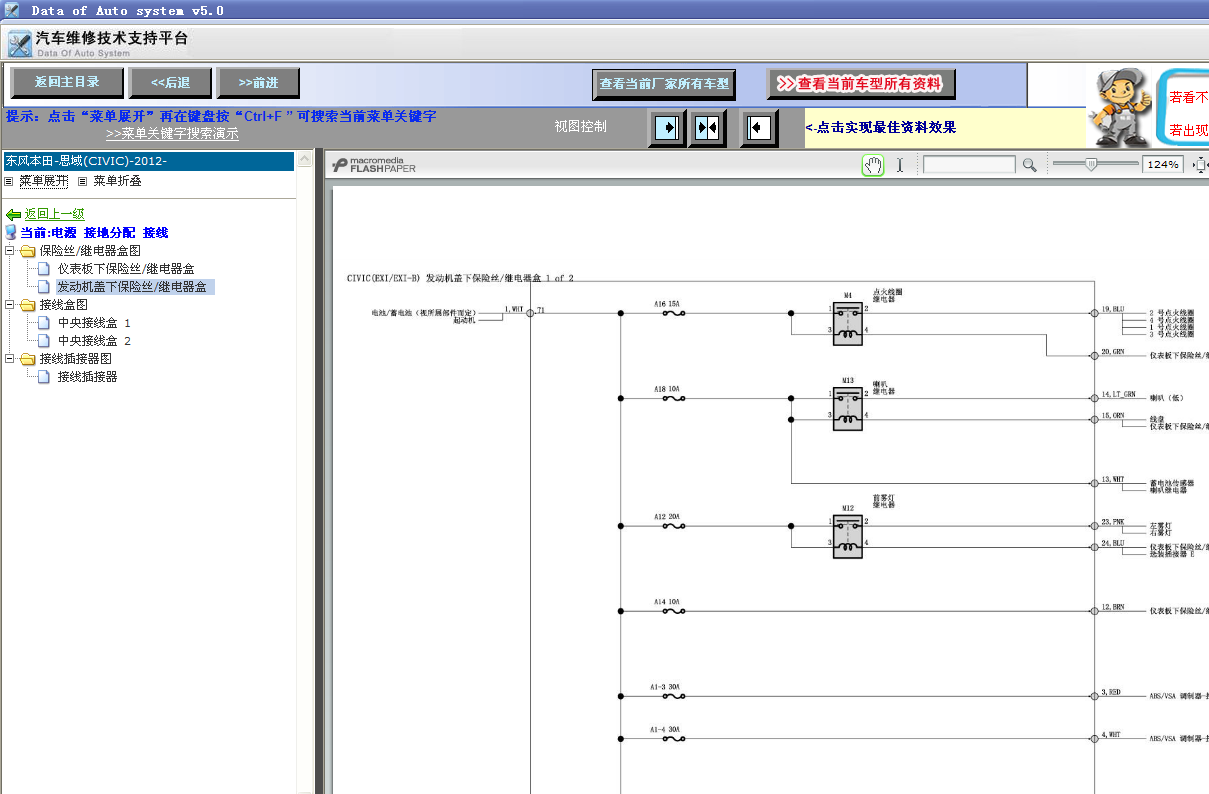1209x794 pixels.
Task: Click the 菜单展开 list icon
Action: [10, 181]
